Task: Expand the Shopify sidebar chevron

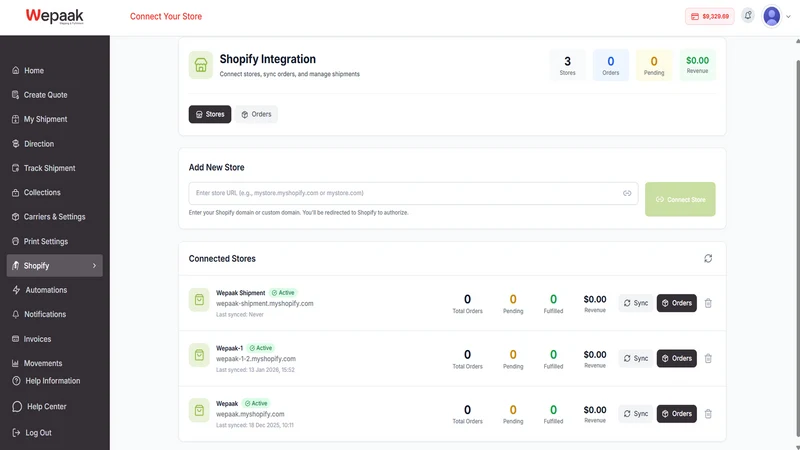Action: point(94,265)
